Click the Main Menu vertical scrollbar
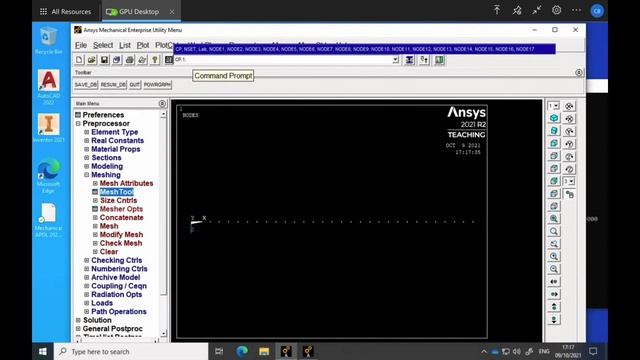This screenshot has width=640, height=360. pyautogui.click(x=163, y=224)
